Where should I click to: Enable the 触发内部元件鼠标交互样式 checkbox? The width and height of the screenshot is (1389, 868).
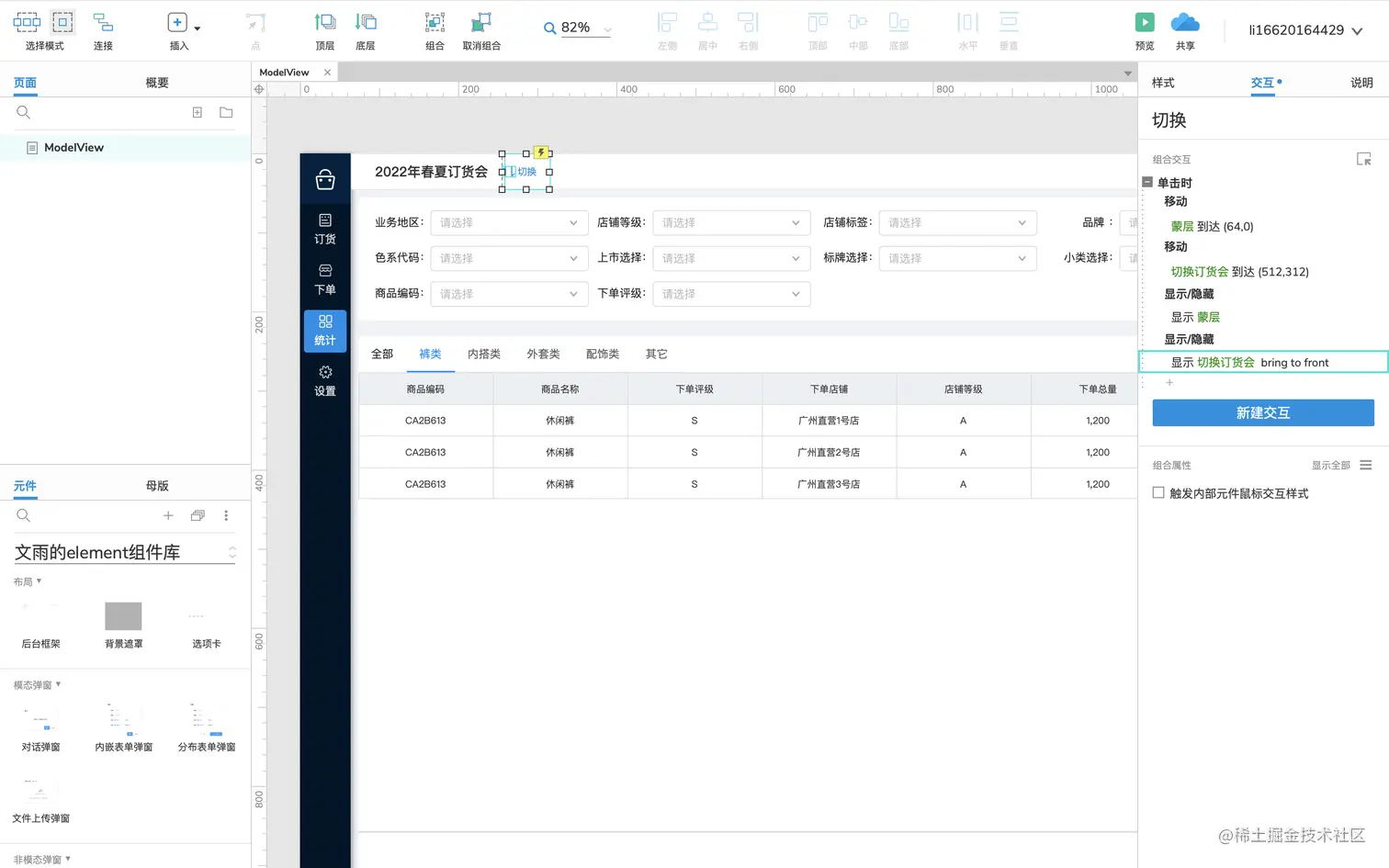tap(1158, 493)
